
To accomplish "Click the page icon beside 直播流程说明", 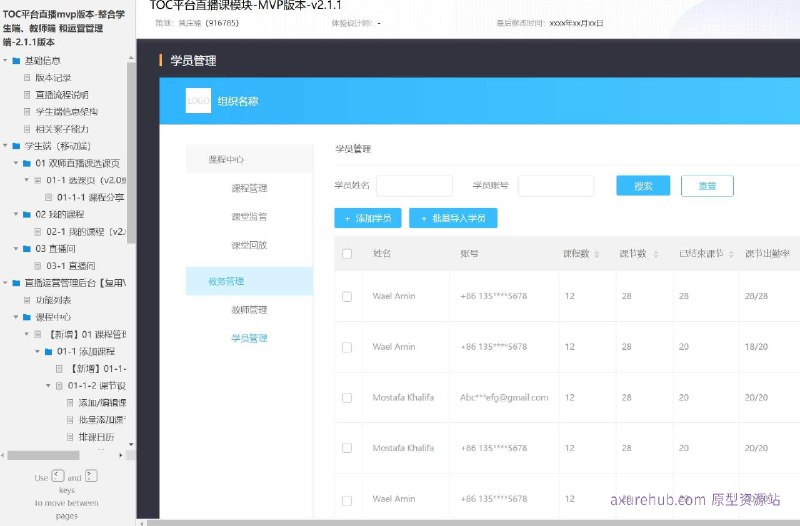I will pos(27,95).
